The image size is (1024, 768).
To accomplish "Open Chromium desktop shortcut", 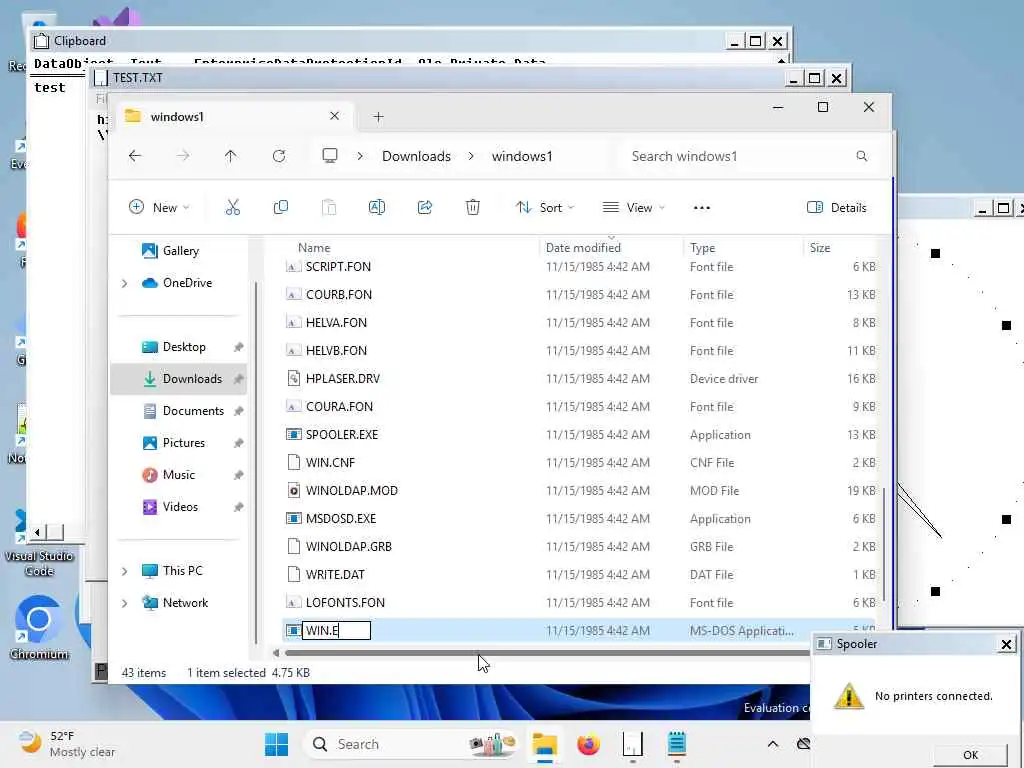I will 39,628.
